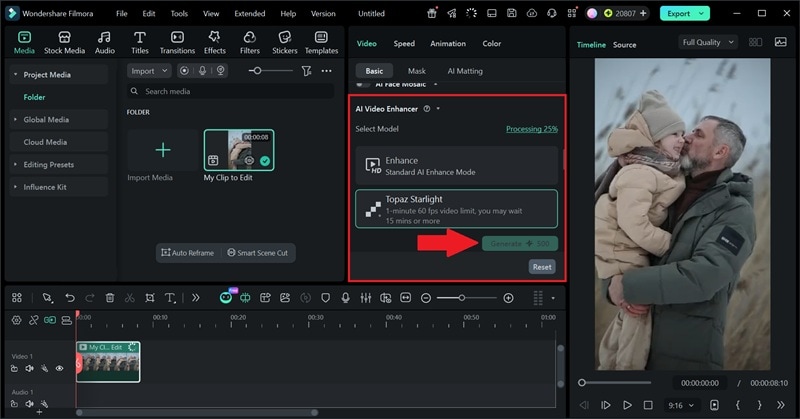Viewport: 800px width, 419px height.
Task: Click the Undo arrow in timeline toolbar
Action: (x=70, y=298)
